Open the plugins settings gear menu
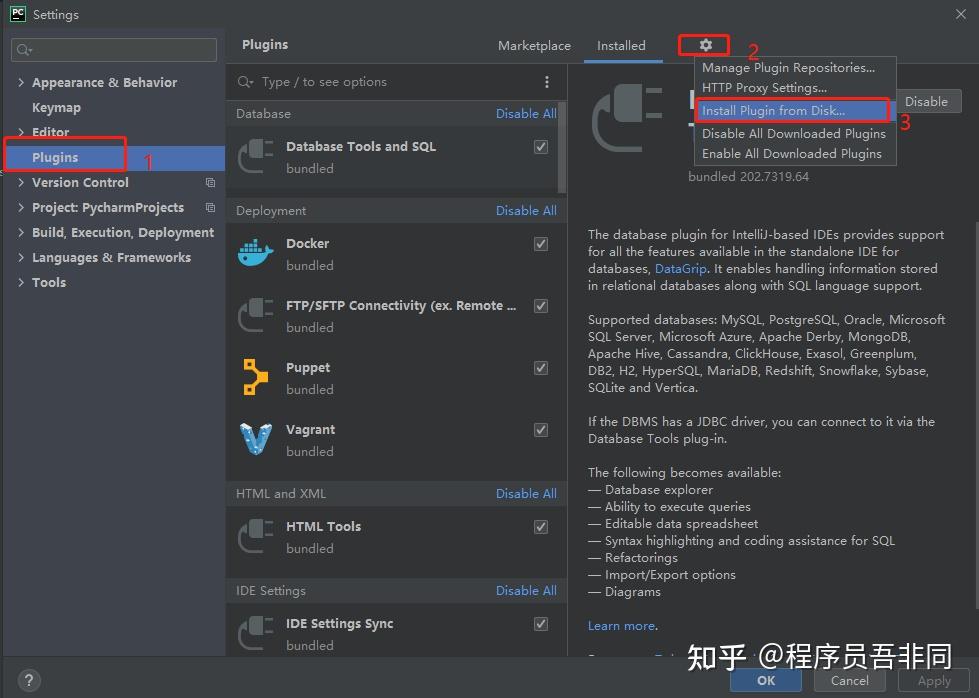979x698 pixels. 704,45
